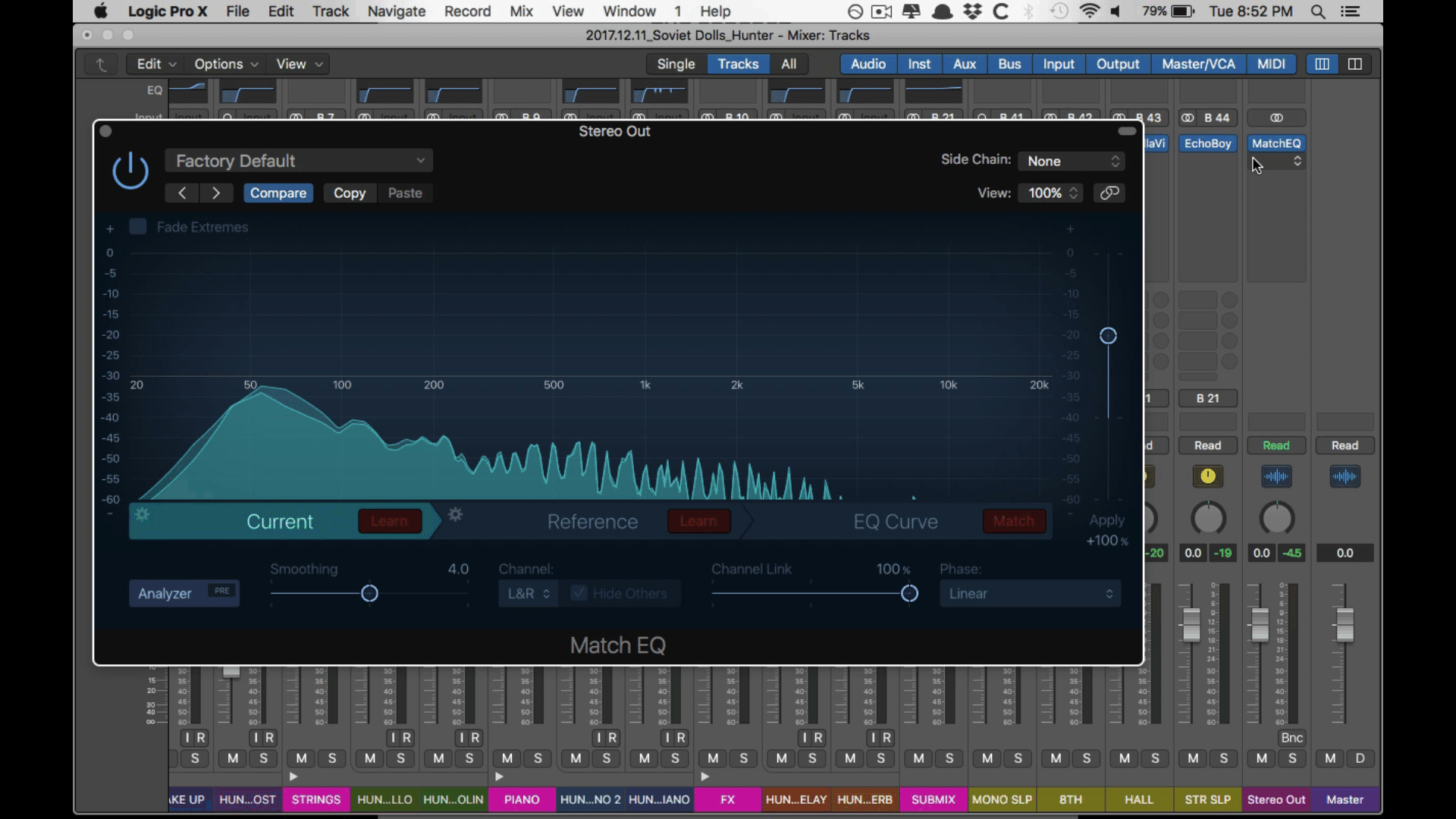Switch to narrow channel strip view icon
The image size is (1456, 819).
pyautogui.click(x=1322, y=64)
